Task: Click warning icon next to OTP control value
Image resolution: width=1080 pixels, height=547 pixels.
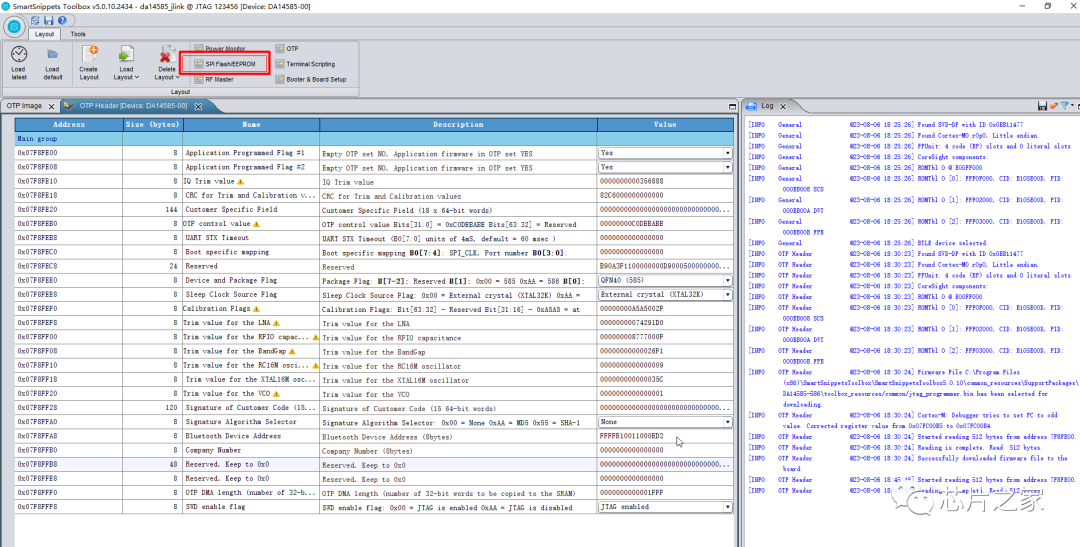Action: (256, 224)
